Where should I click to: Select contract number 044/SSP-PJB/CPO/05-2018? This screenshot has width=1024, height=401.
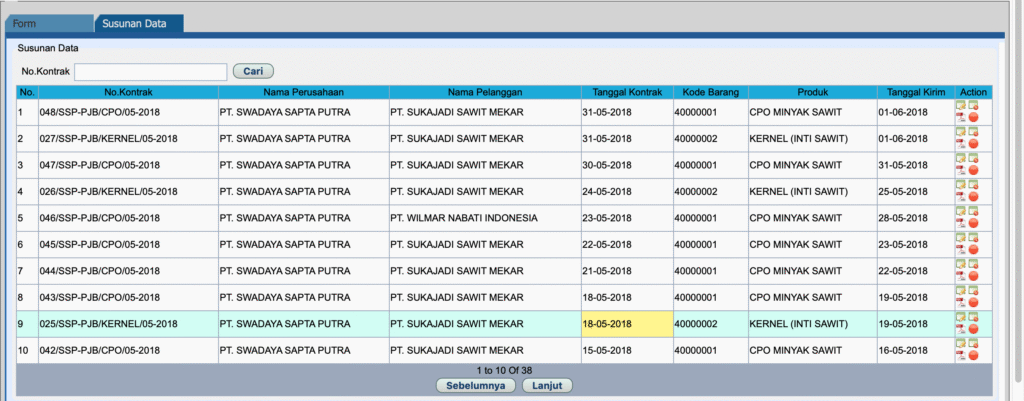[x=100, y=271]
